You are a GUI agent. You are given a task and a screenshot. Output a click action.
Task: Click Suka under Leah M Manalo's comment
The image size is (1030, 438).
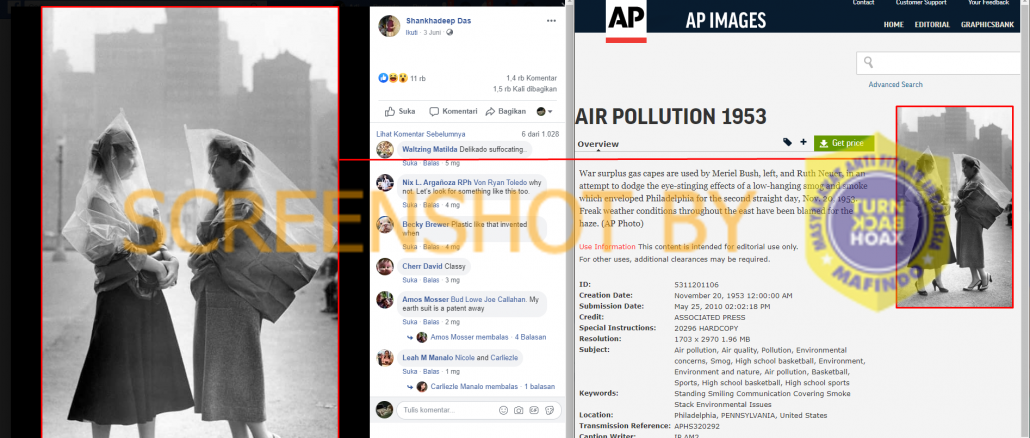coord(409,372)
